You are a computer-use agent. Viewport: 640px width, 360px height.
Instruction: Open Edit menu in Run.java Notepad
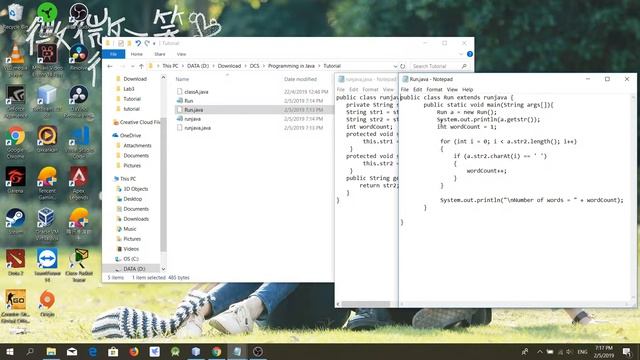(417, 89)
